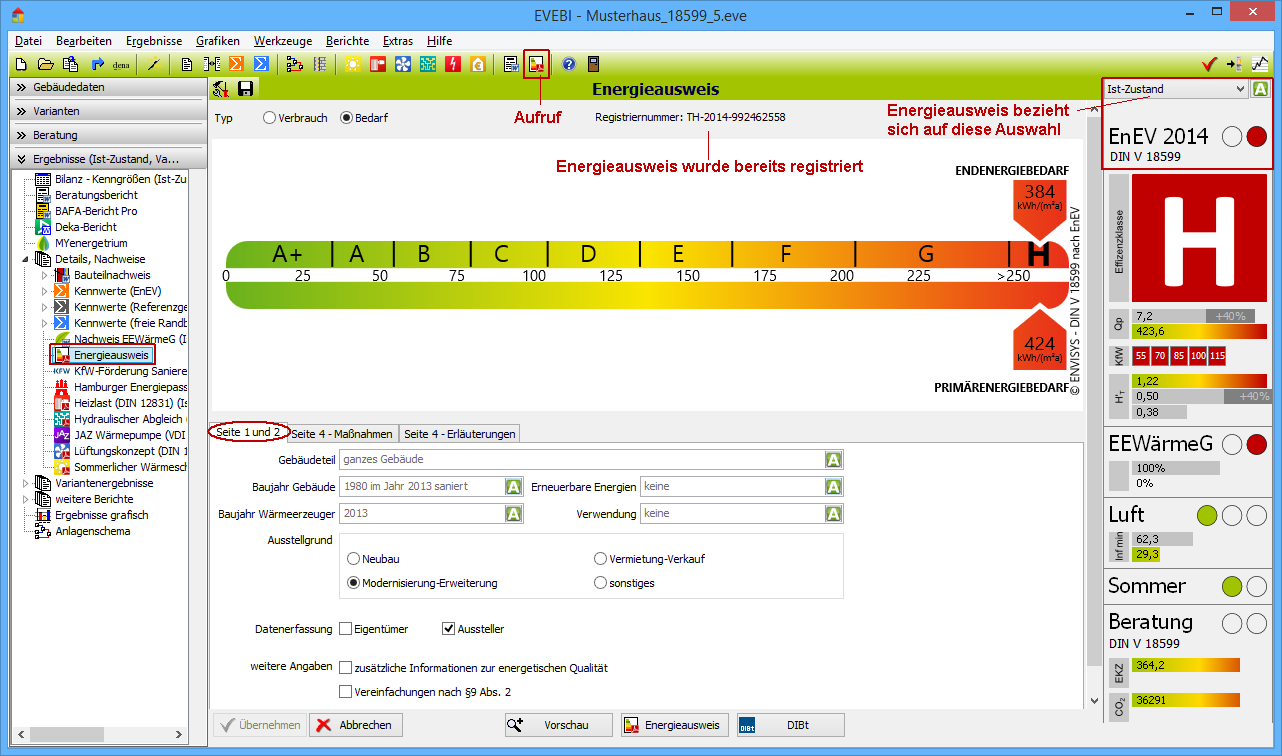
Task: Expand the Gebäudedaten panel
Action: 106,87
